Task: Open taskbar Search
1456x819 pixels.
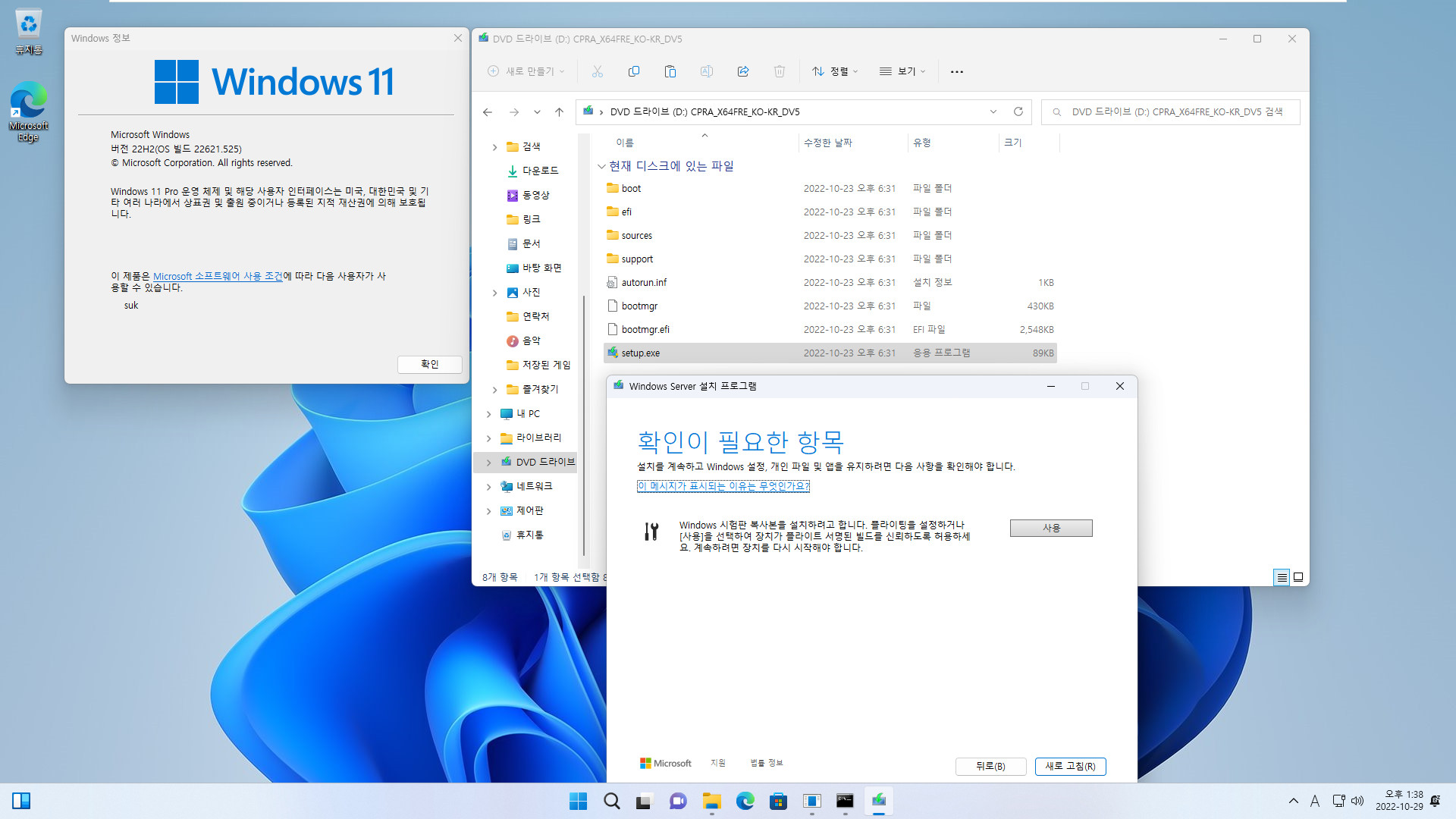Action: 612,801
